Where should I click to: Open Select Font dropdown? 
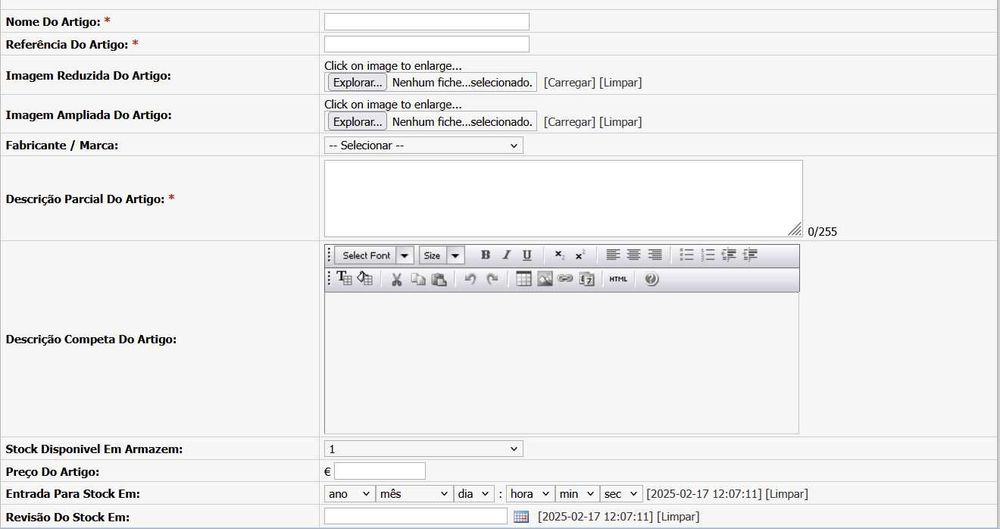point(374,255)
